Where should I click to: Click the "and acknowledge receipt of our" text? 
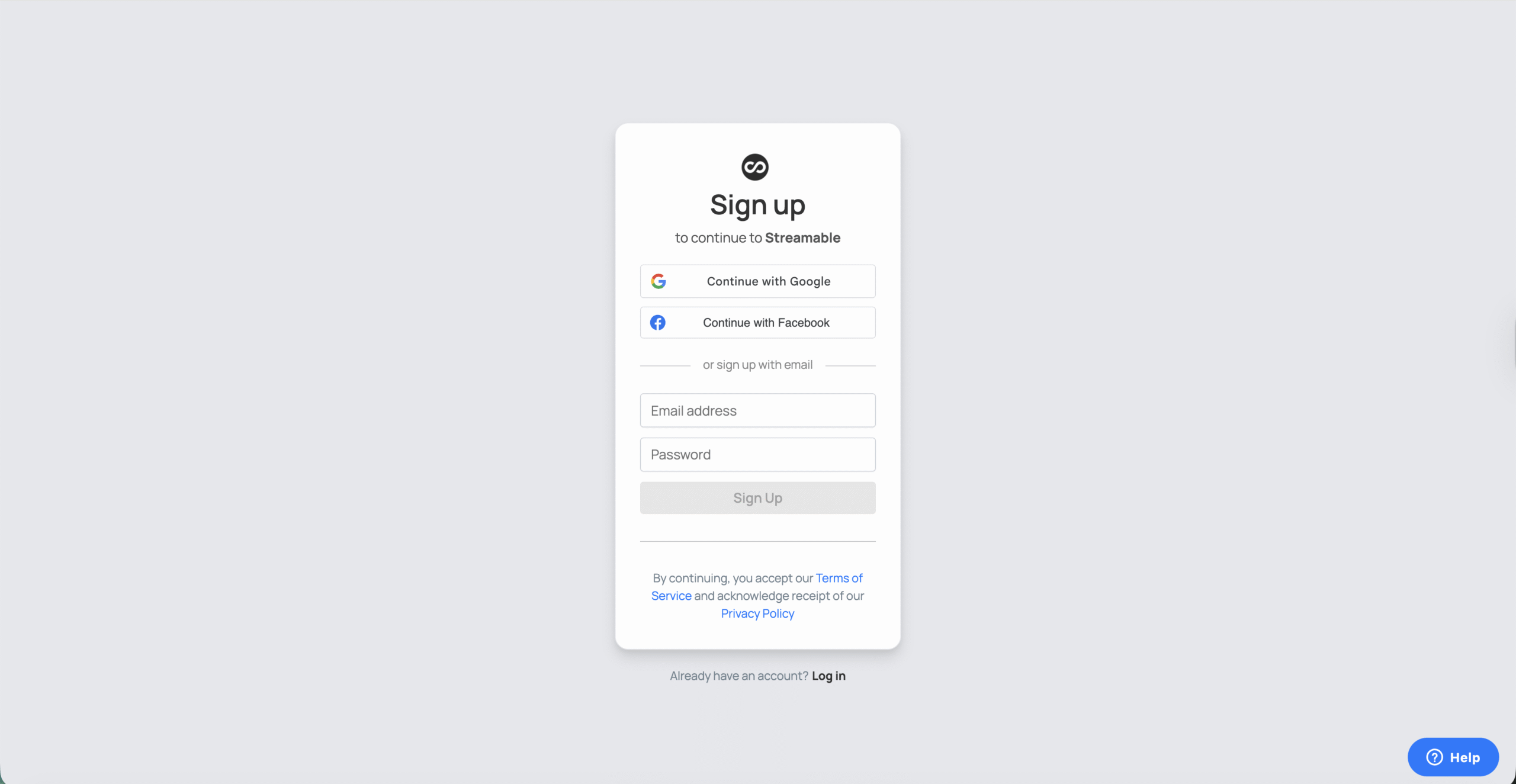(779, 596)
